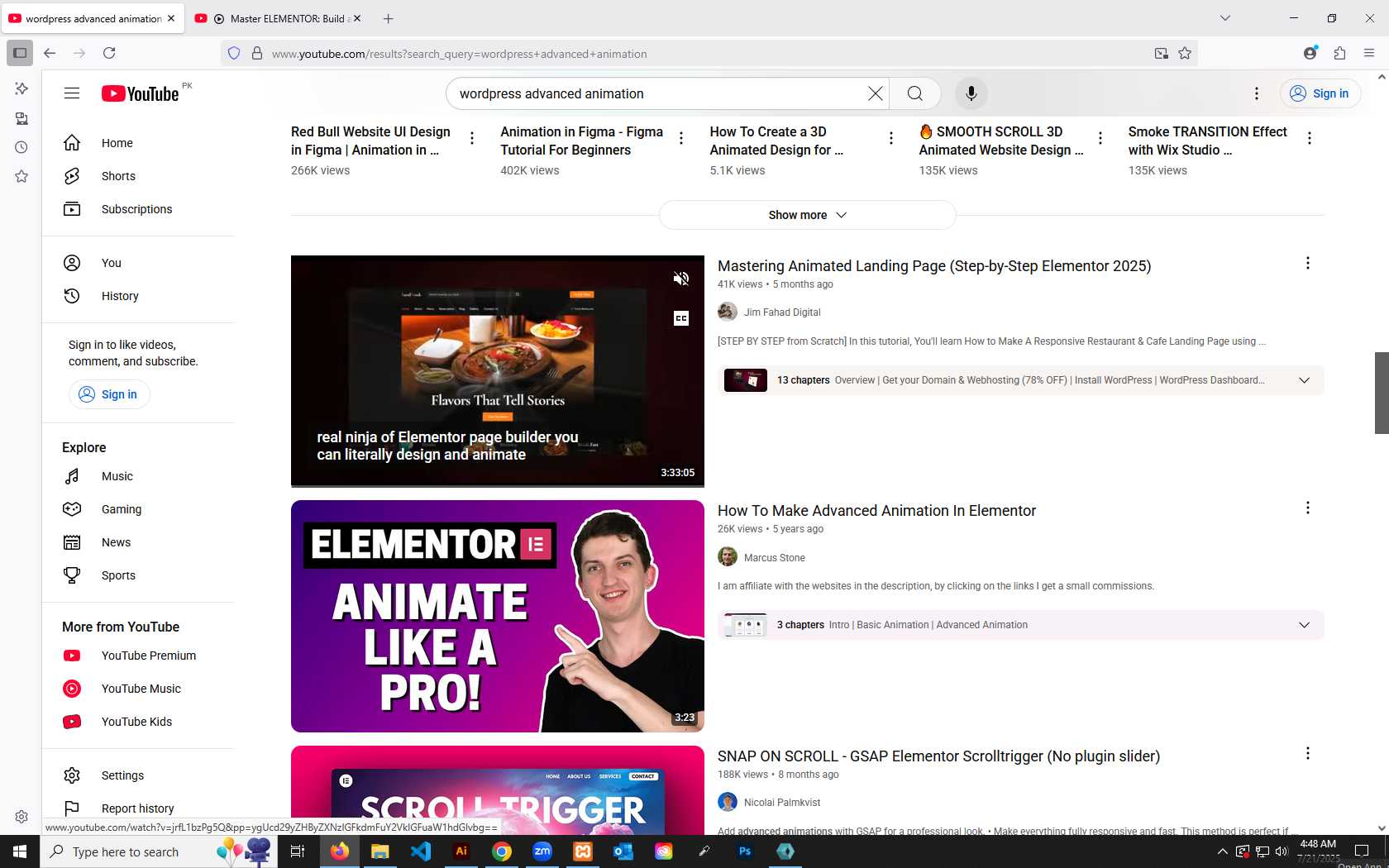Open Photoshop from taskbar
The height and width of the screenshot is (868, 1389).
745,851
